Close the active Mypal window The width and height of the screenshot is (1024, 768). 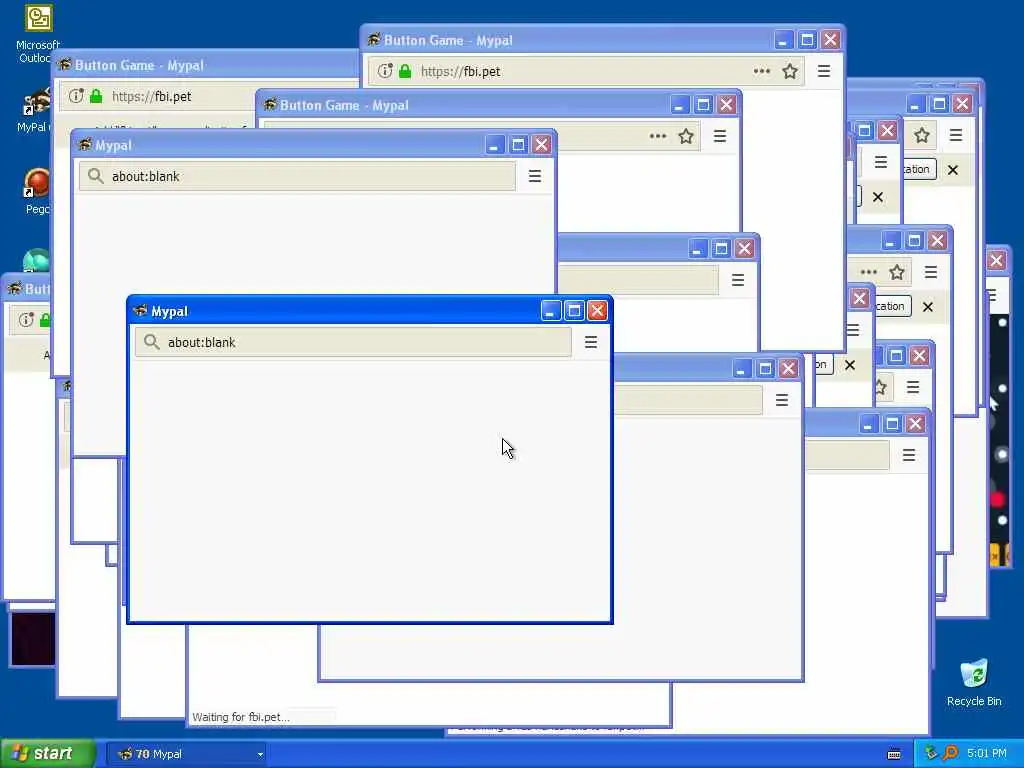(x=597, y=311)
